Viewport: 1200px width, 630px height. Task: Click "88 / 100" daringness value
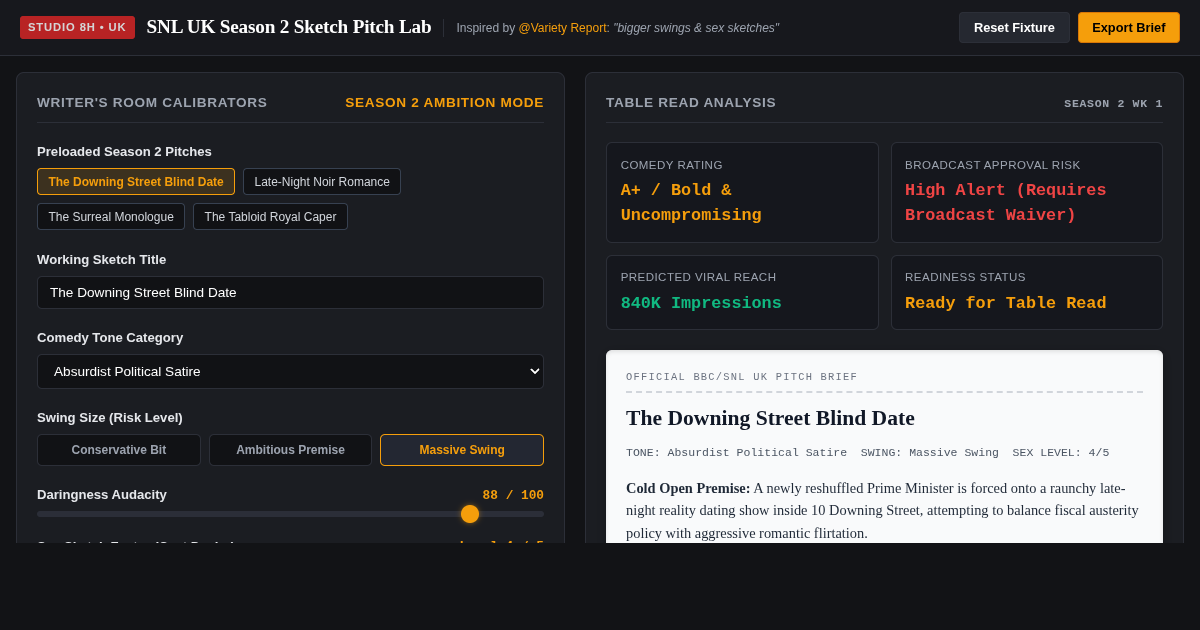[x=513, y=495]
